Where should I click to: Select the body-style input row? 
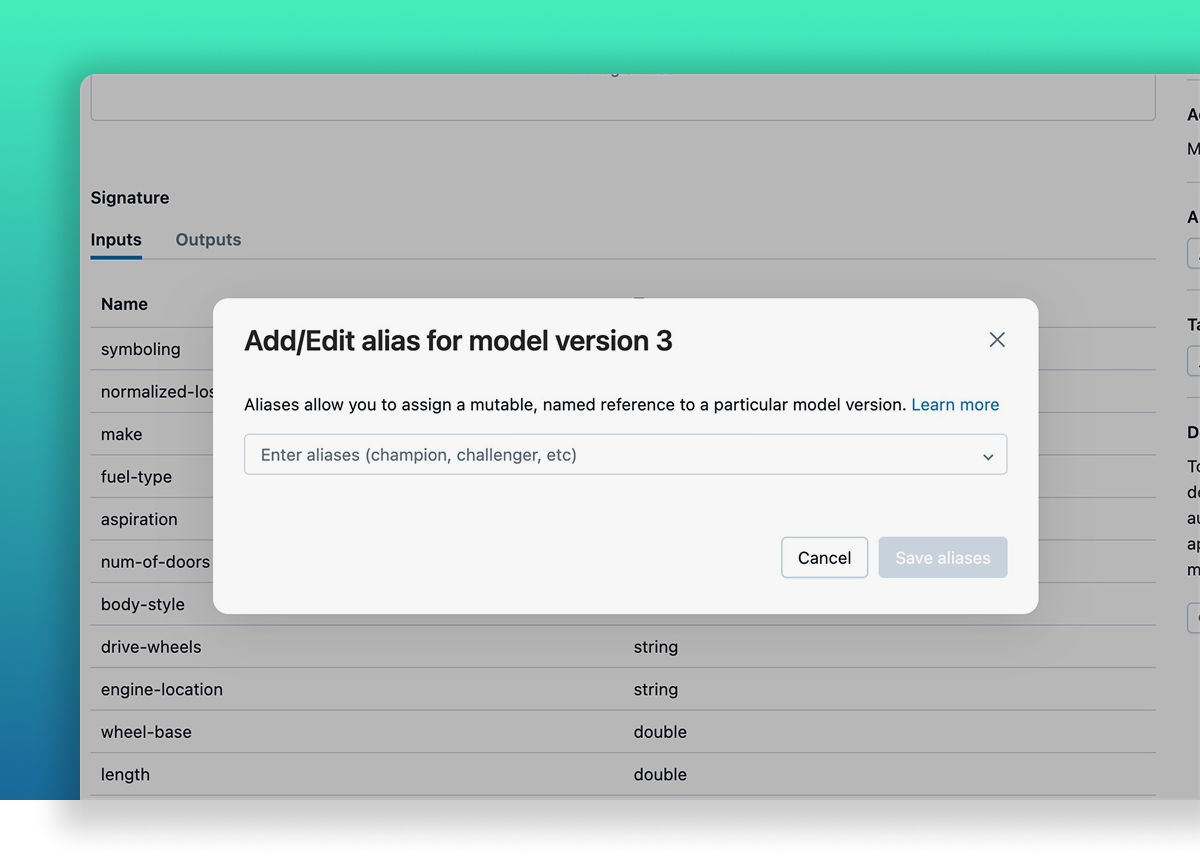141,604
